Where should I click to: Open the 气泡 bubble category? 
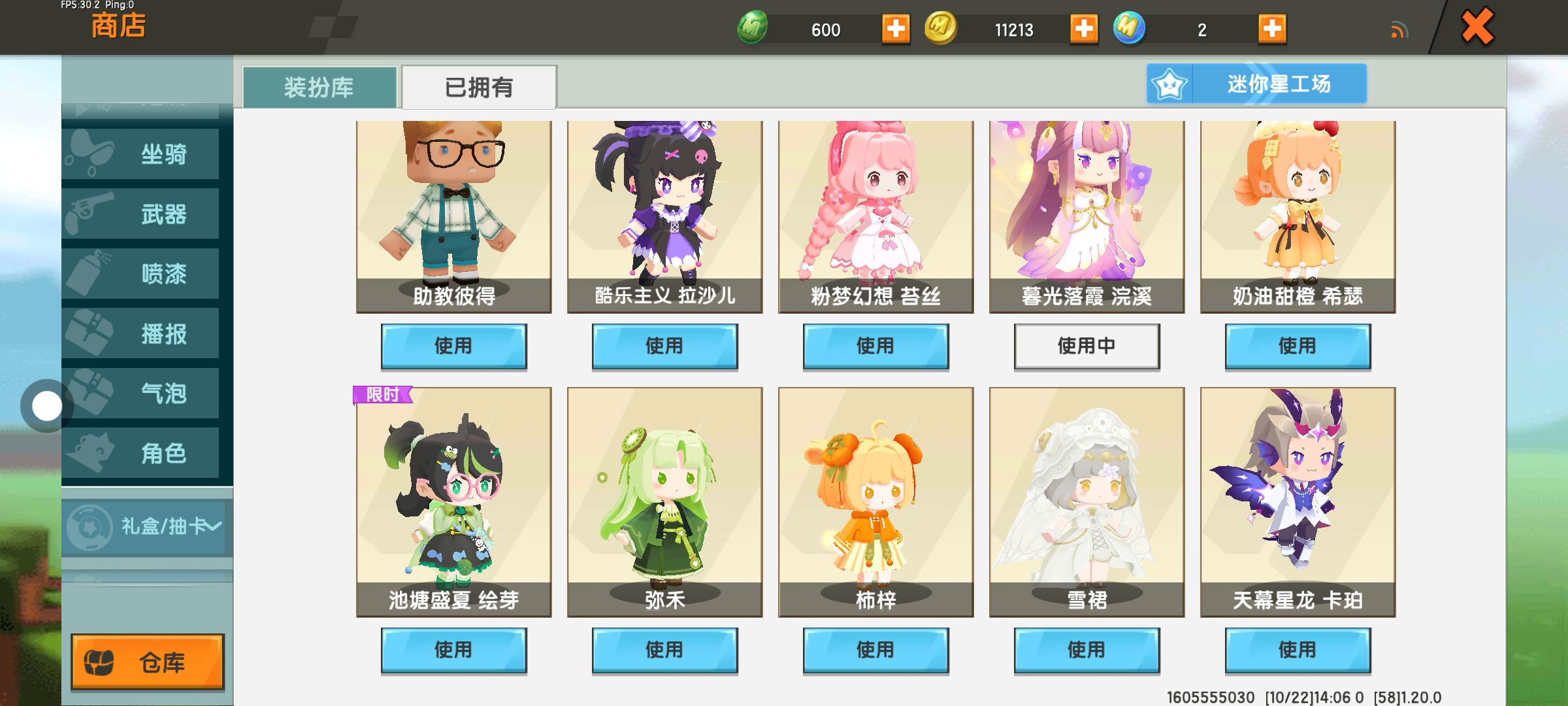click(140, 394)
